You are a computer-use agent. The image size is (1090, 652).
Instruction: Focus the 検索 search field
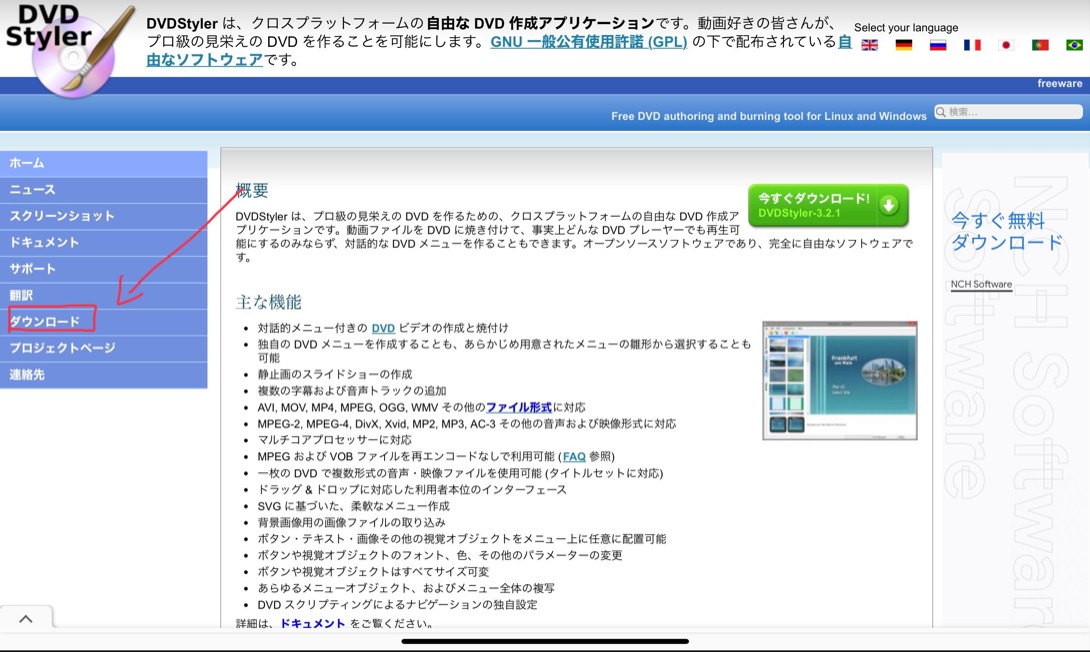(x=1009, y=112)
